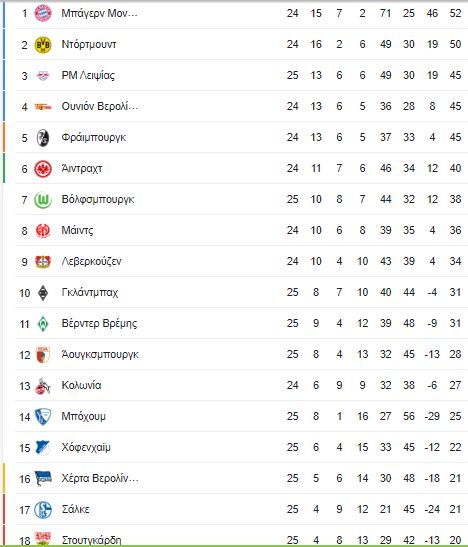The height and width of the screenshot is (547, 468).
Task: Click the Freiburg club logo
Action: tap(43, 138)
